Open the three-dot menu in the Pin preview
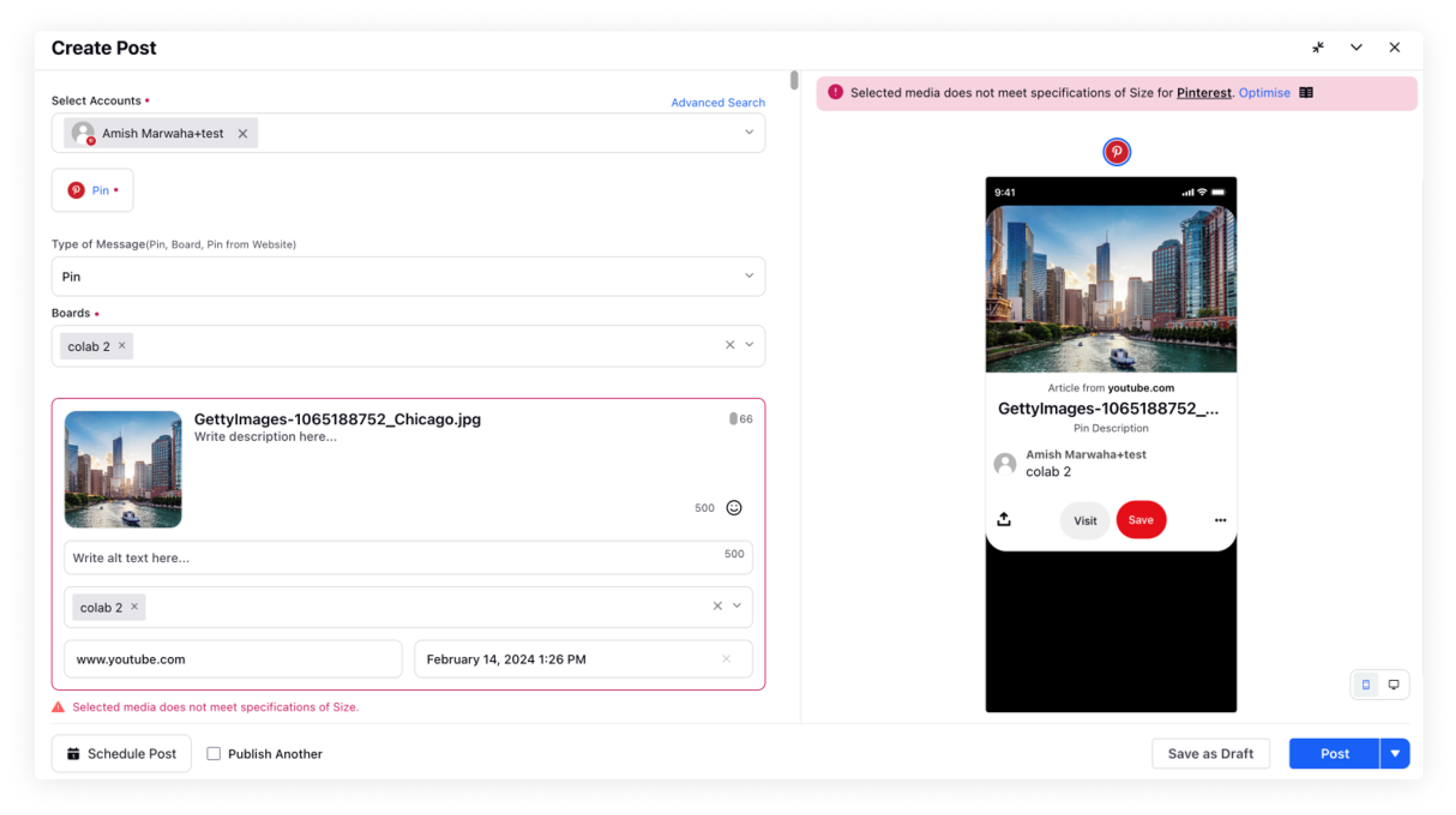Viewport: 1456px width, 815px height. 1220,520
